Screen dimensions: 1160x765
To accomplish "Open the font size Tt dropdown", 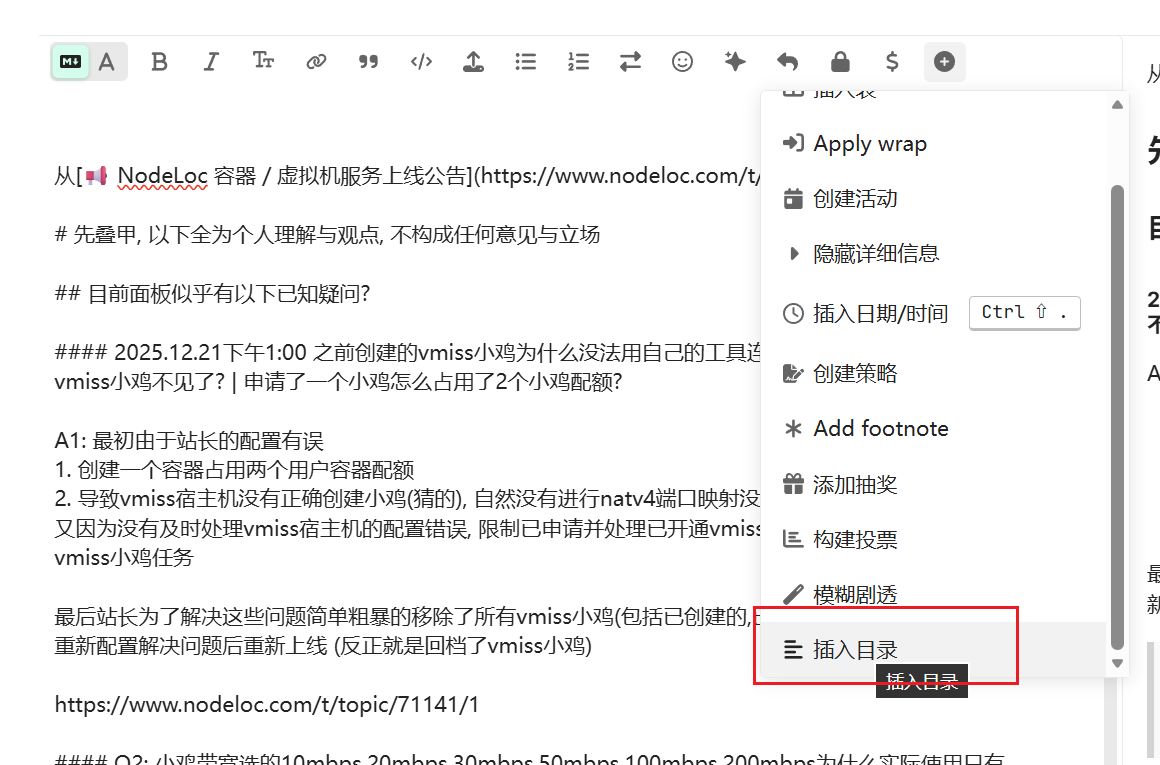I will (264, 62).
